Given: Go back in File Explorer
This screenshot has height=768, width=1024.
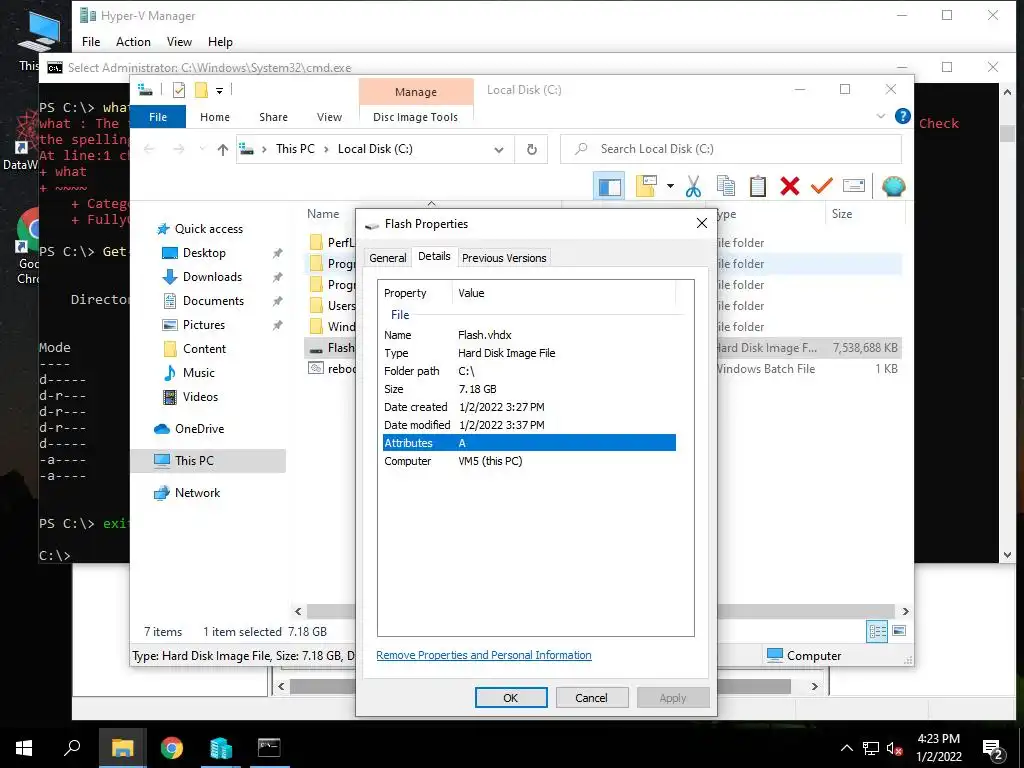Looking at the screenshot, I should (149, 150).
